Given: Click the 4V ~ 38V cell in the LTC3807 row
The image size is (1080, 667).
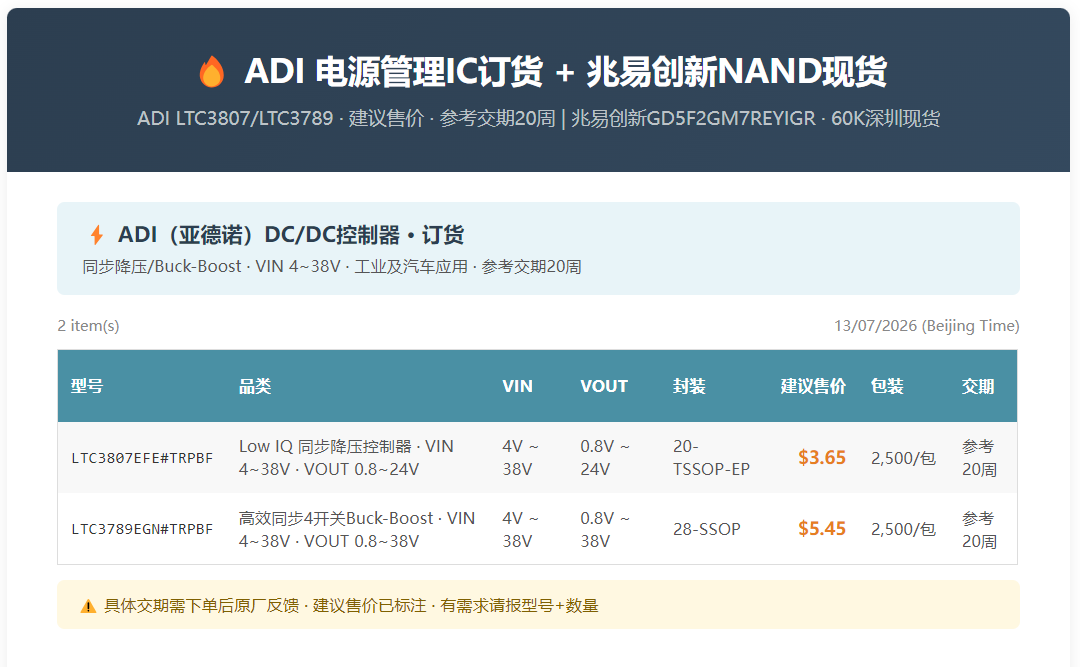Looking at the screenshot, I should 521,458.
